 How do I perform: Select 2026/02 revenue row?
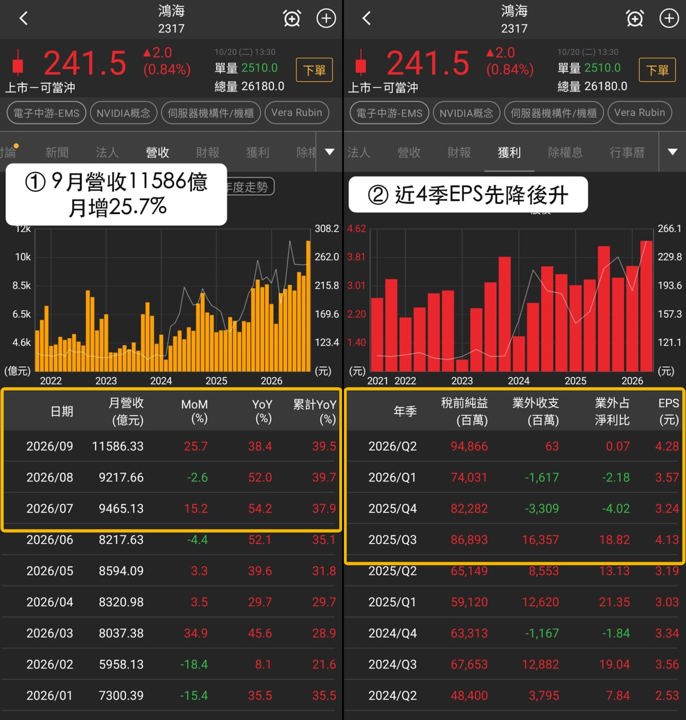tap(171, 664)
